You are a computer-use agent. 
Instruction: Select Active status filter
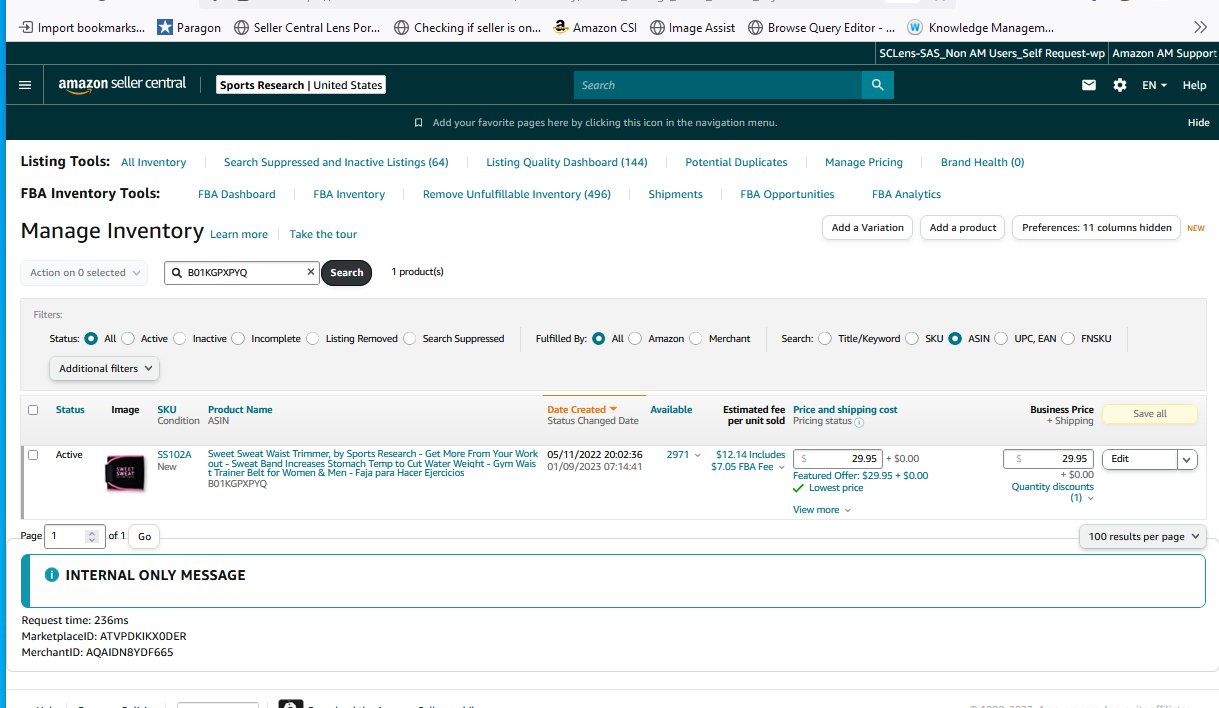tap(128, 338)
